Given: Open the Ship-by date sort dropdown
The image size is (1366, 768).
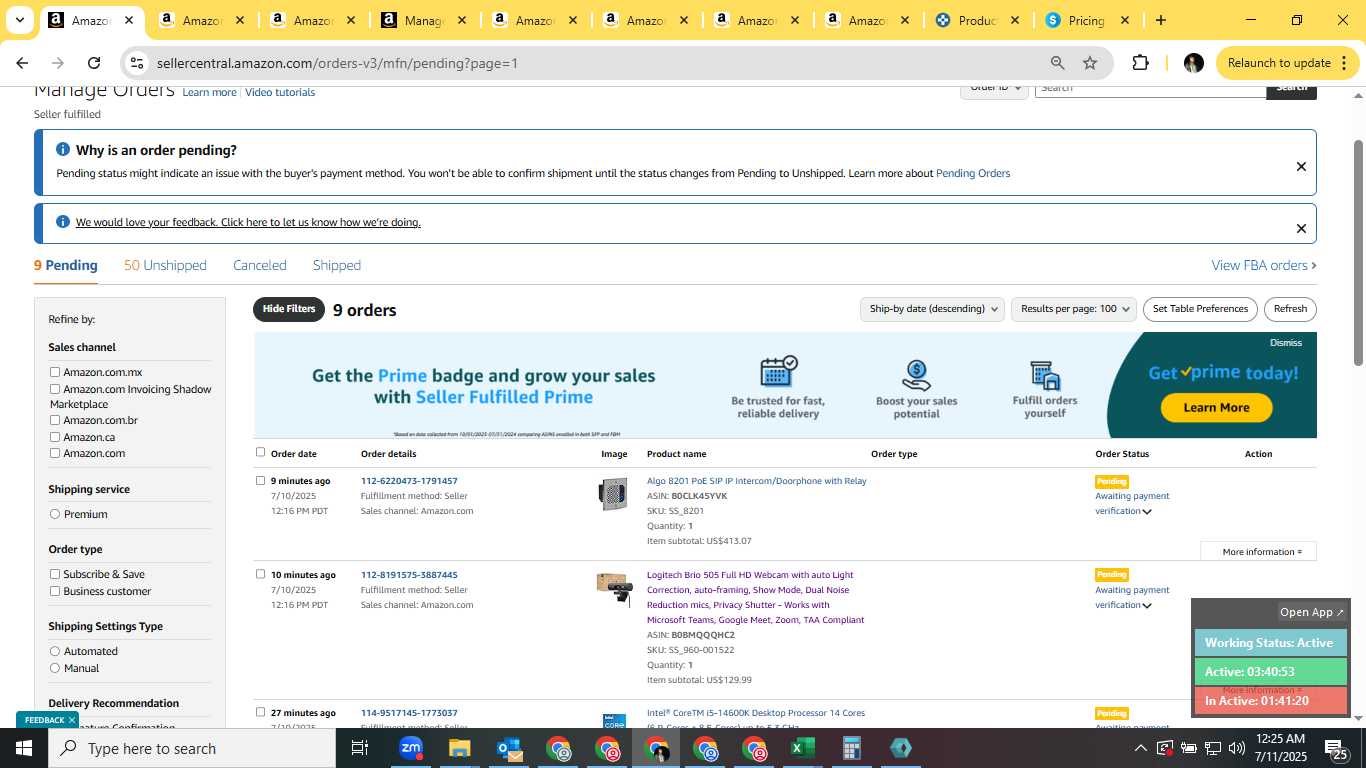Looking at the screenshot, I should point(932,309).
